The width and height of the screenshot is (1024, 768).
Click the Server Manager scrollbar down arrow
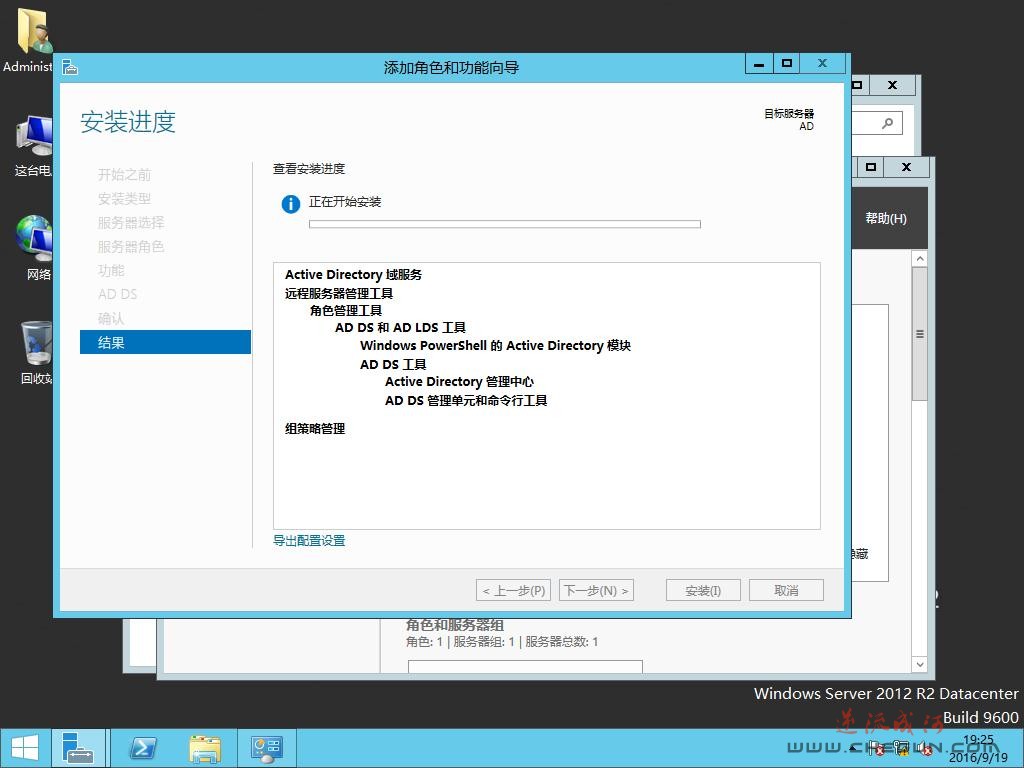pos(920,665)
